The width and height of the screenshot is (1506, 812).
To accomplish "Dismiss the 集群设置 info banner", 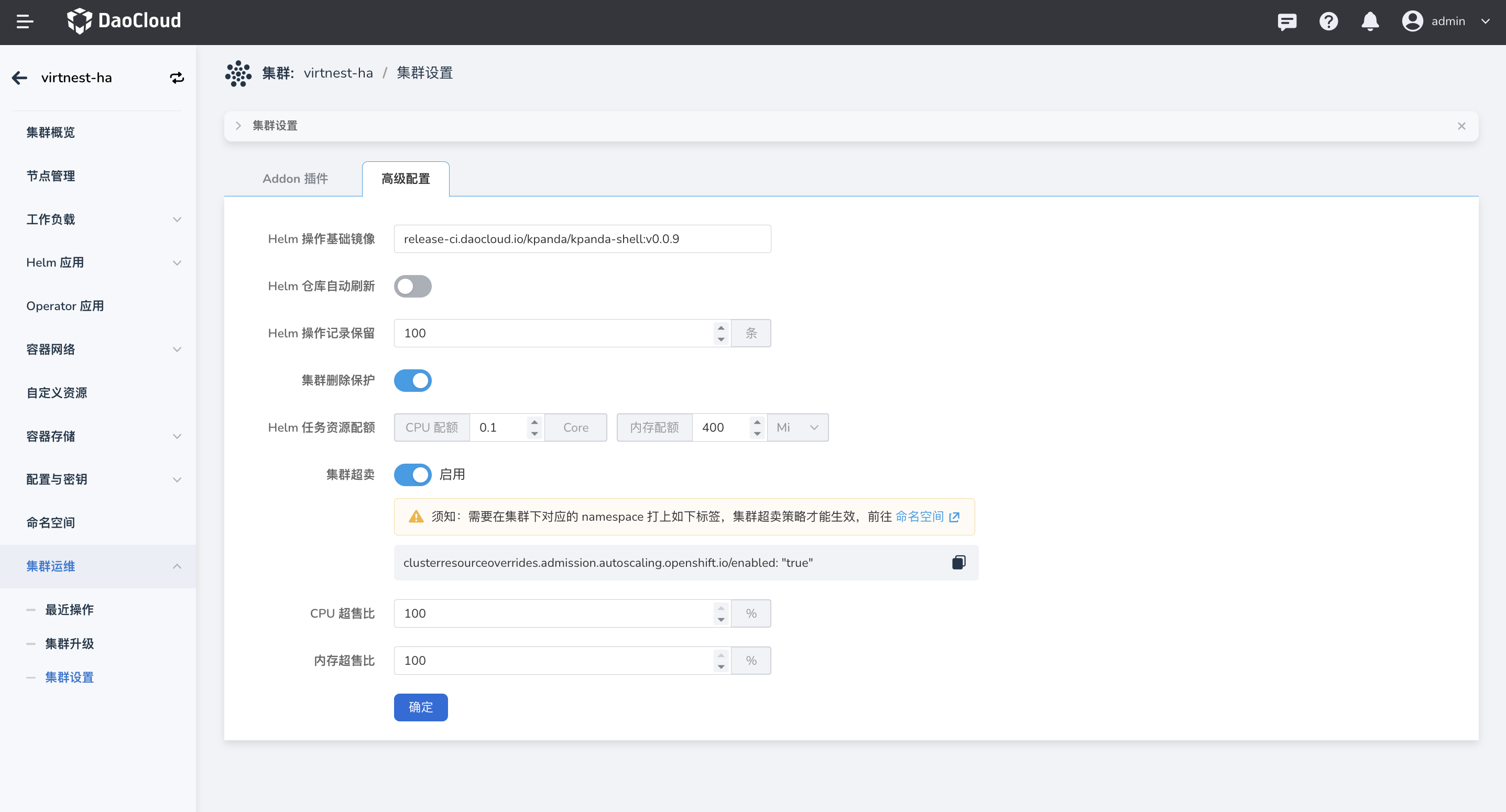I will pos(1461,126).
